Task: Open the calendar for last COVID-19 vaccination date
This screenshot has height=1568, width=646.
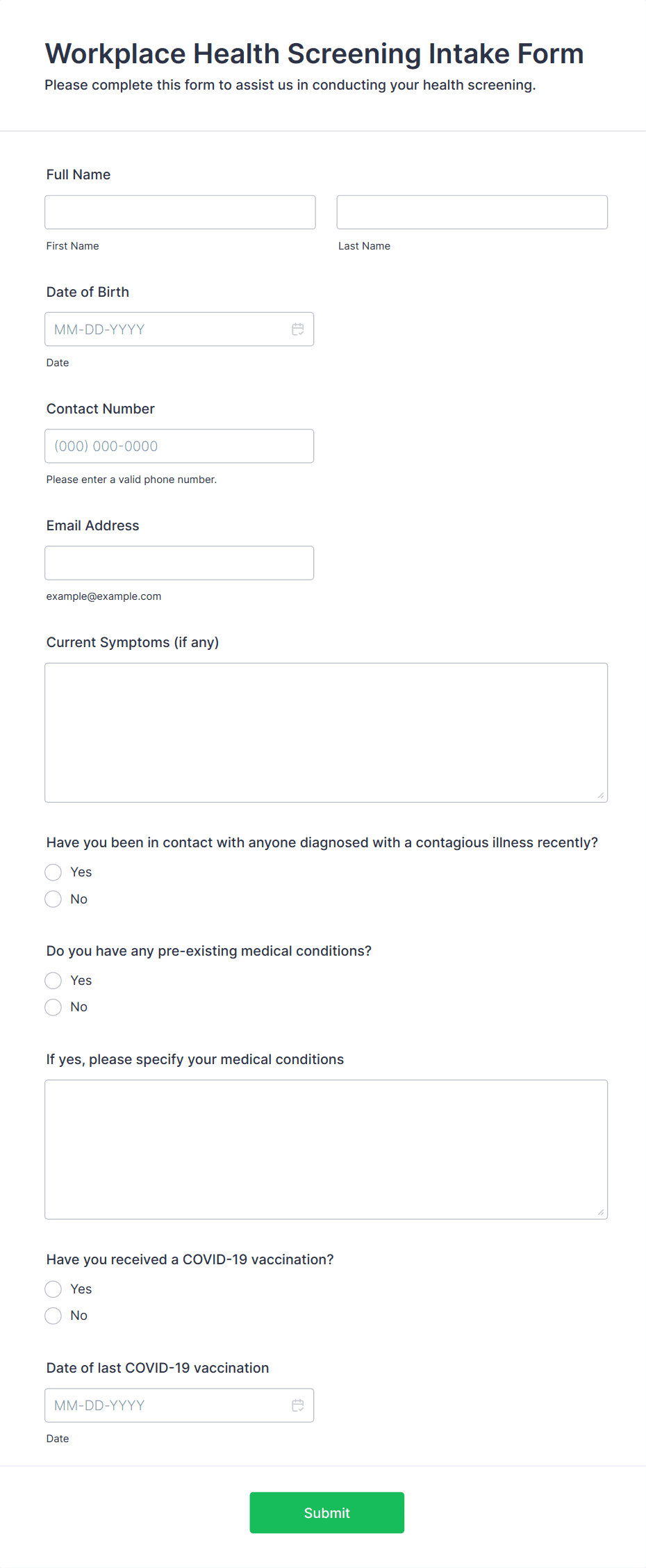Action: click(x=298, y=1405)
